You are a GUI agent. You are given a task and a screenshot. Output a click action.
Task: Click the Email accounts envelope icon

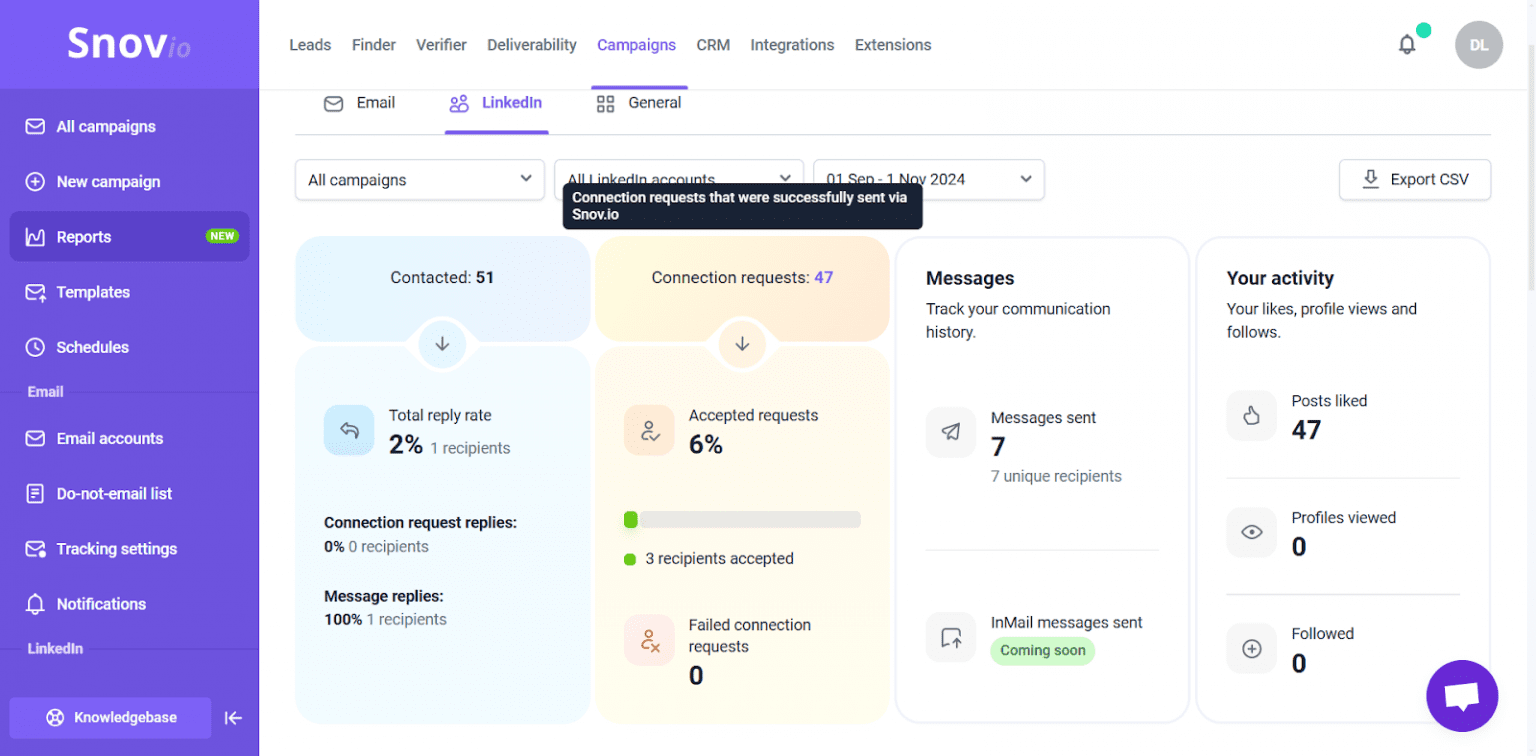coord(34,438)
